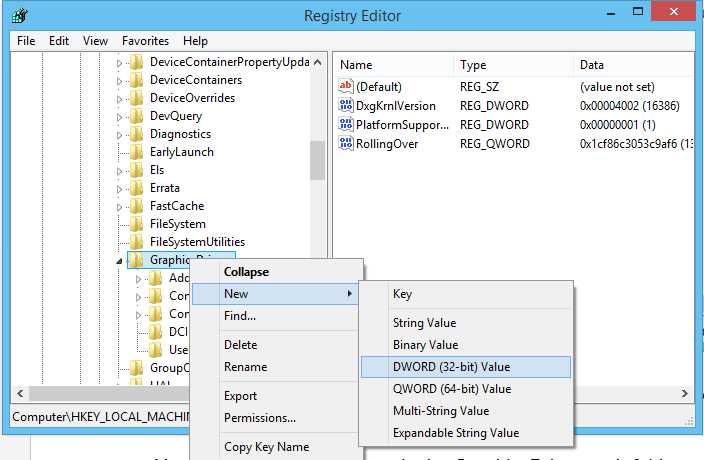
Task: Click the Els folder icon
Action: point(136,170)
